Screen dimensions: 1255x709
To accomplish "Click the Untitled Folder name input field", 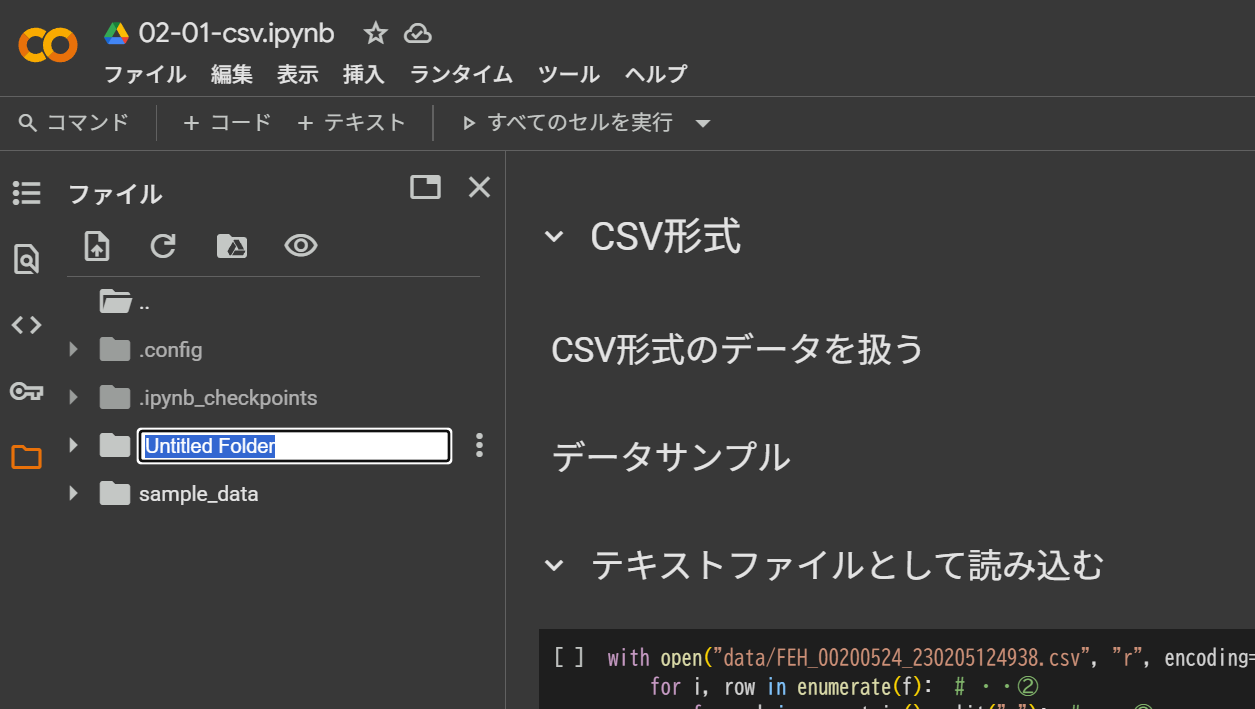I will click(x=294, y=446).
